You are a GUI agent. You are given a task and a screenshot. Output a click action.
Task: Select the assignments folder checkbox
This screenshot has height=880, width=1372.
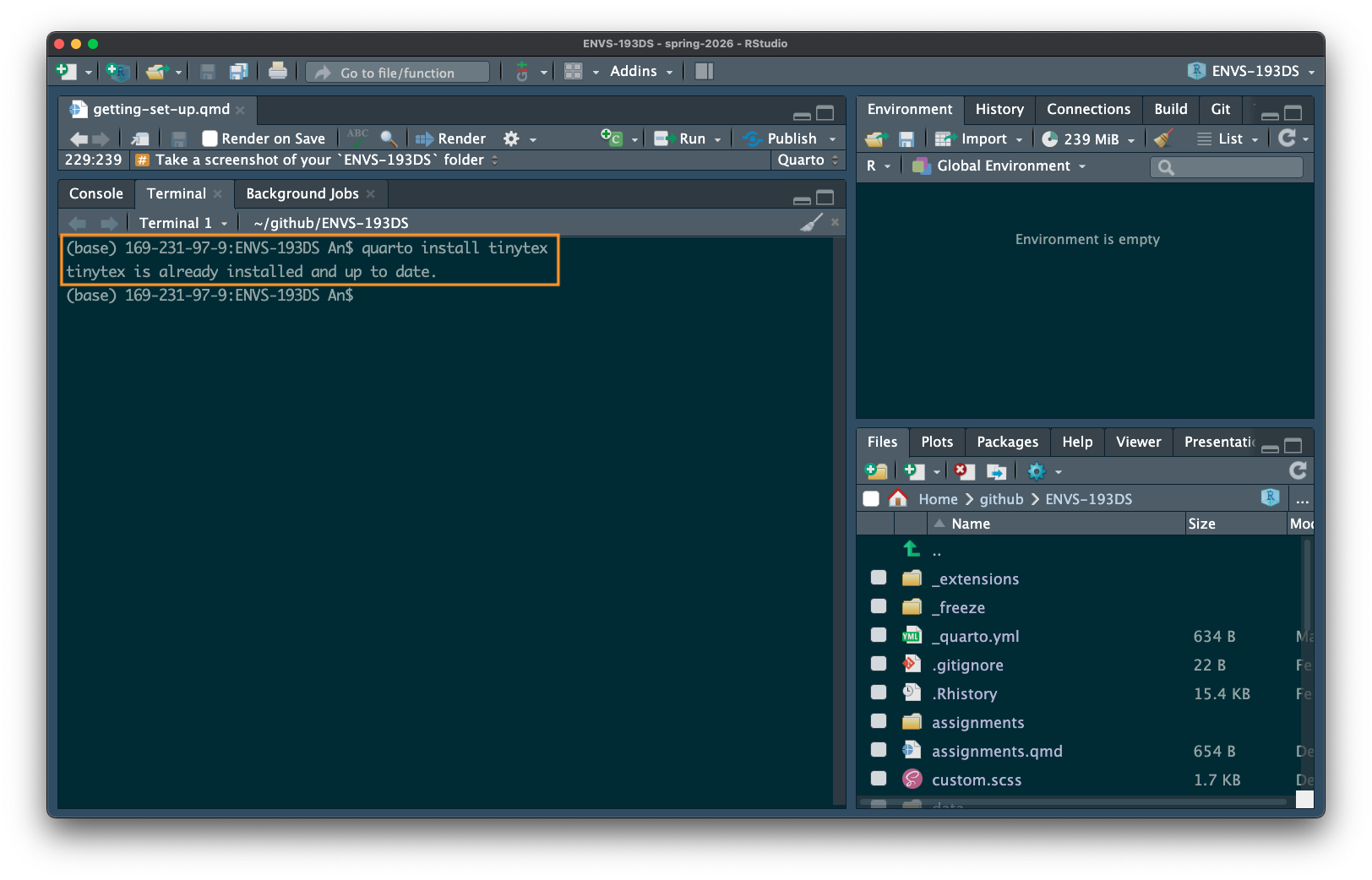(x=879, y=721)
